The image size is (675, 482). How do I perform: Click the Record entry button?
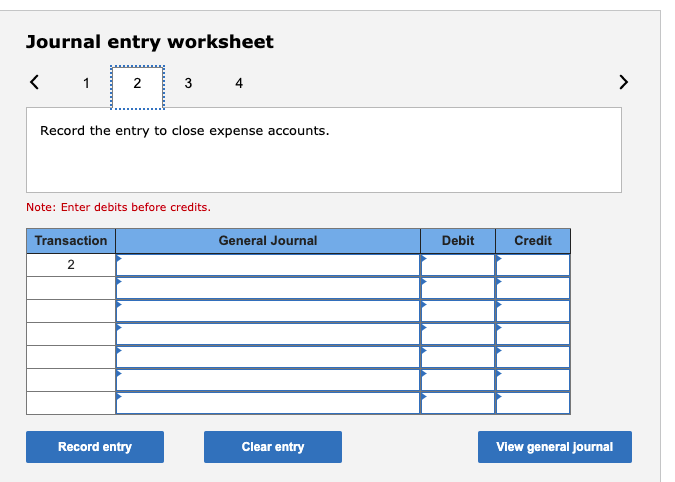95,447
